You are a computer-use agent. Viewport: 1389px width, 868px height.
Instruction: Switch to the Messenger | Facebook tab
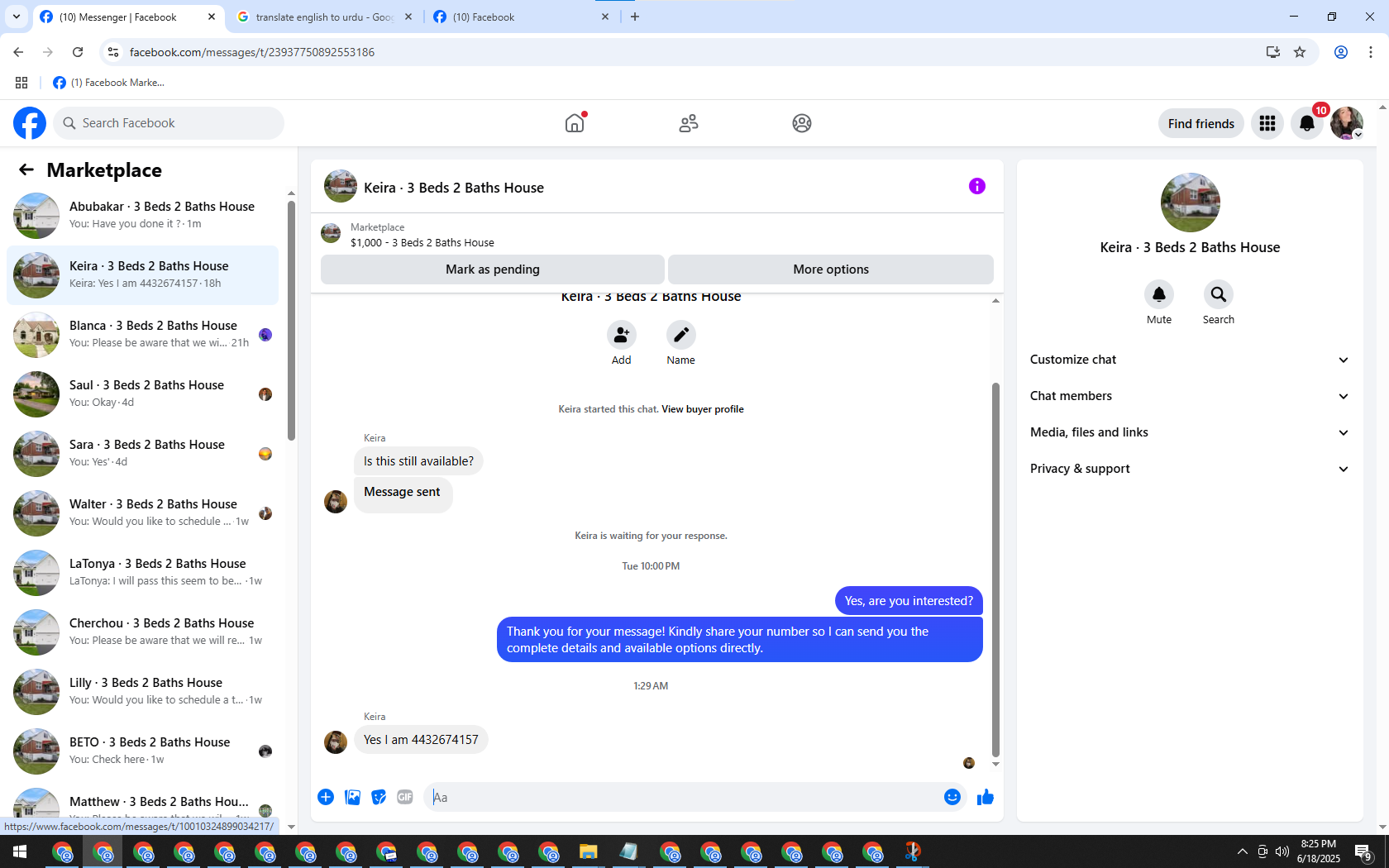(128, 17)
